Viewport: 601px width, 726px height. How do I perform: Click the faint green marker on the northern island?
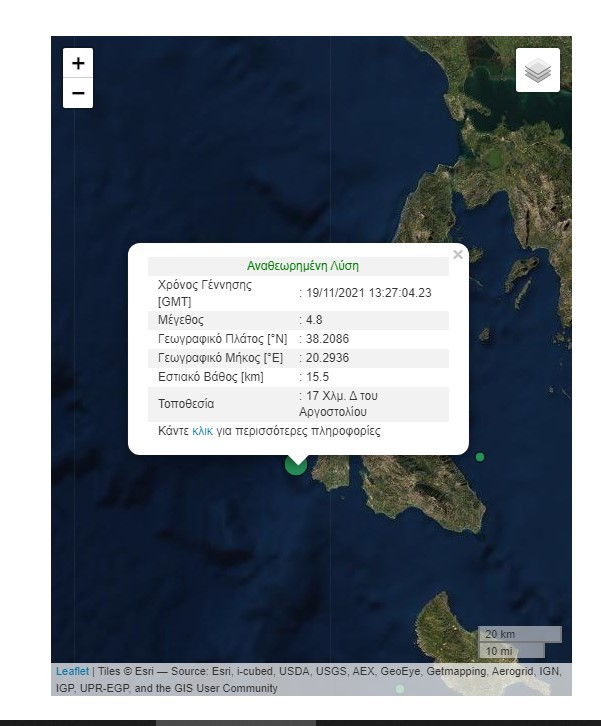492,157
